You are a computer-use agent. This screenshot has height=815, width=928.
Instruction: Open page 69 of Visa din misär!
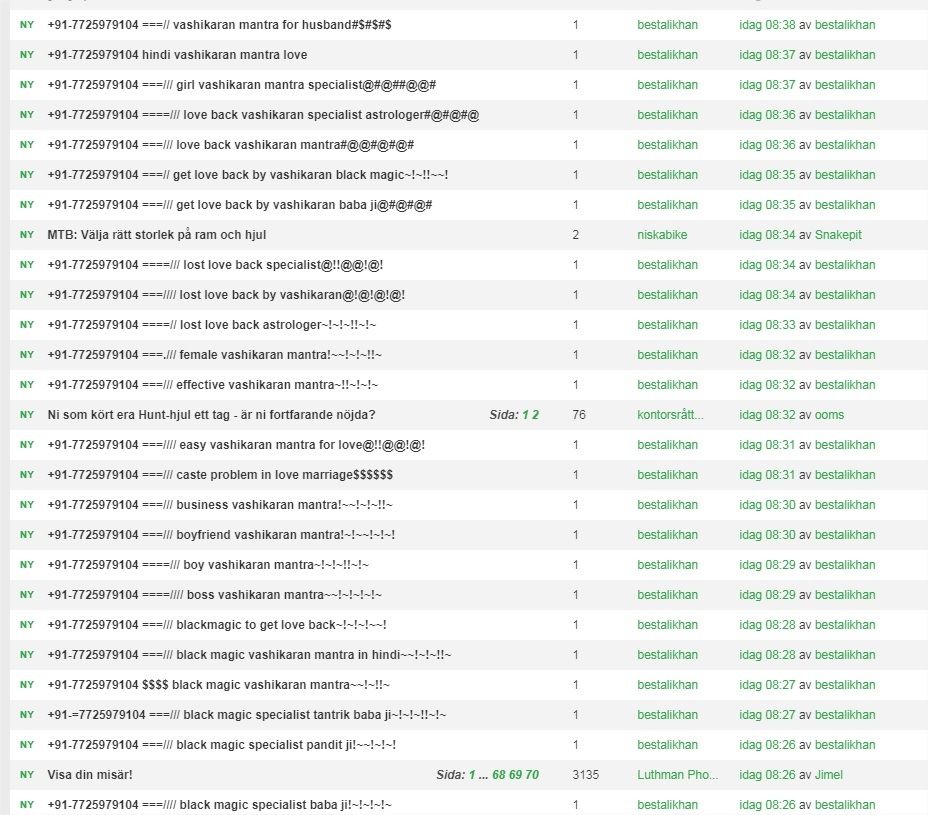pyautogui.click(x=516, y=775)
